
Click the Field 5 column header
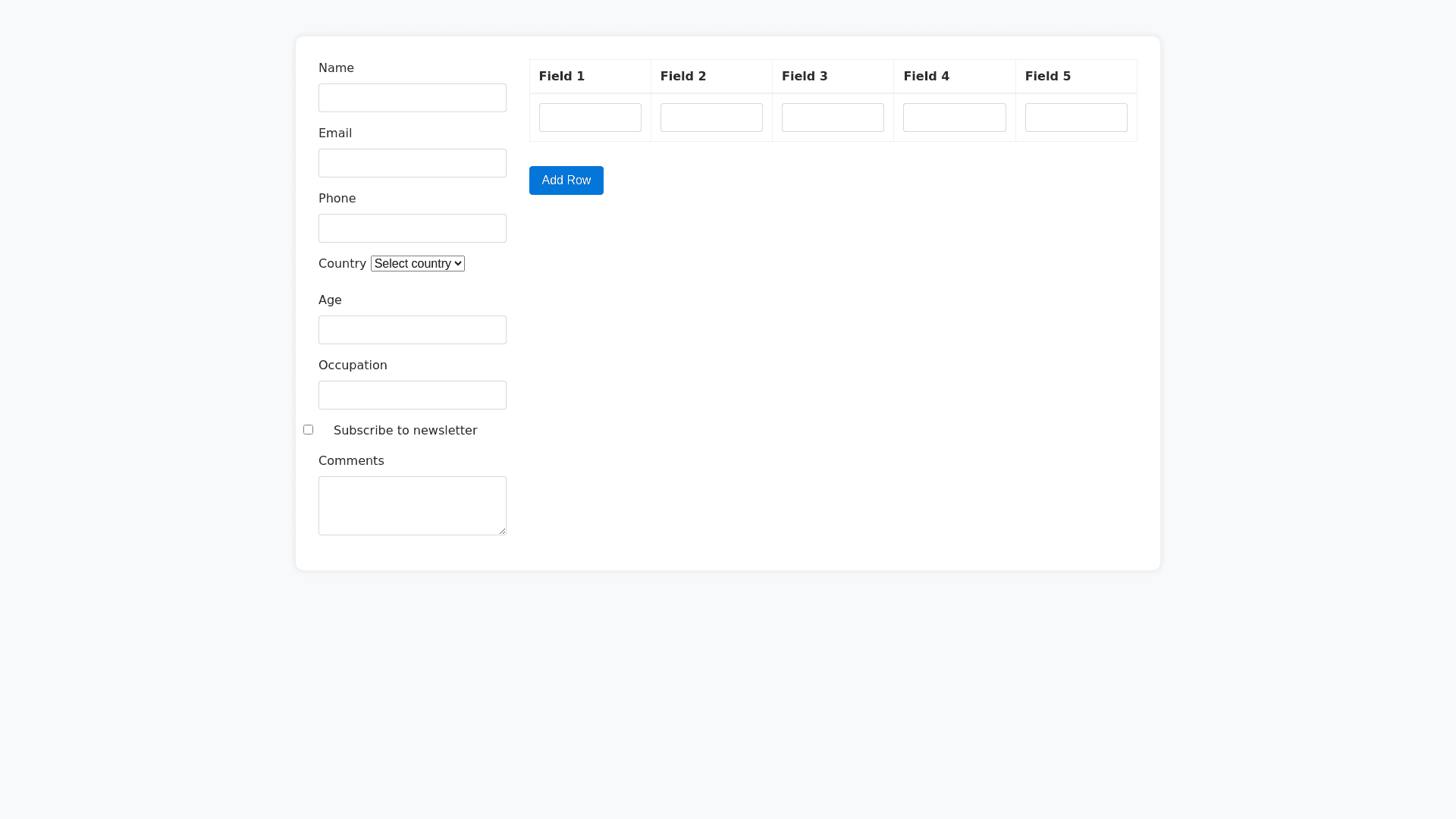[x=1047, y=77]
